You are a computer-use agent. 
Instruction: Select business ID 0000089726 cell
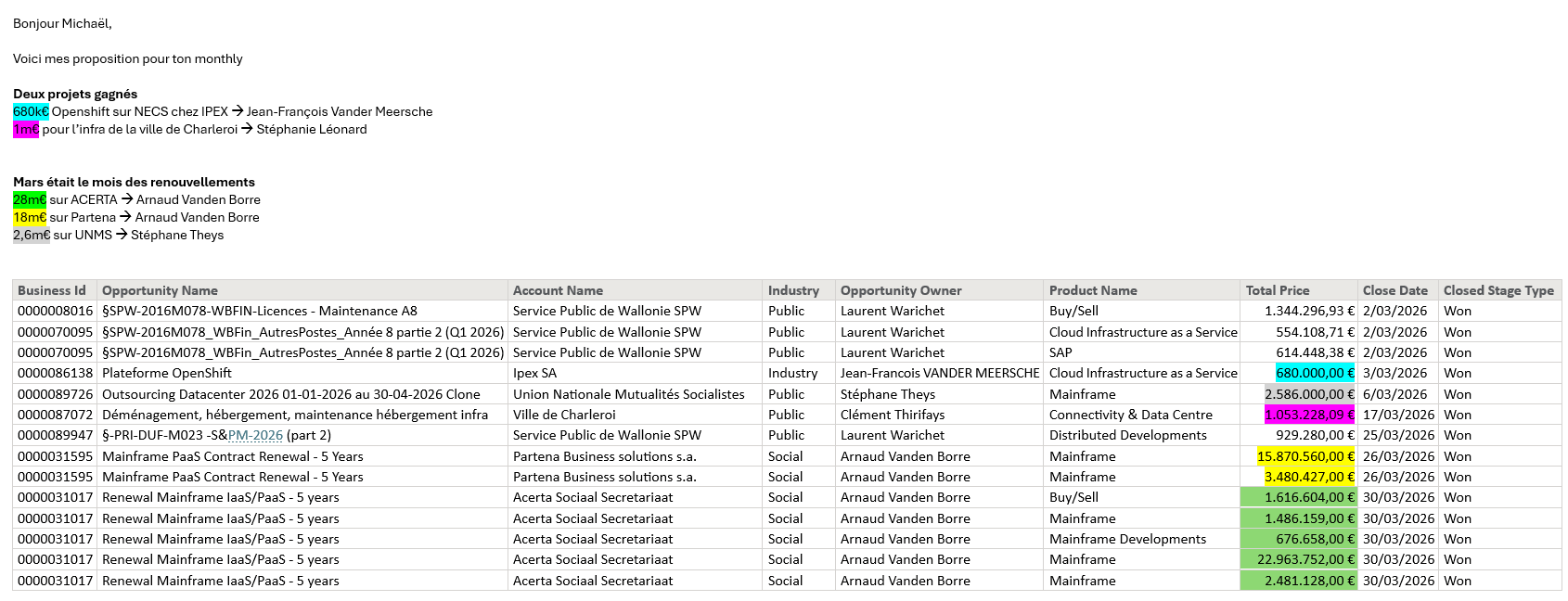click(x=56, y=394)
